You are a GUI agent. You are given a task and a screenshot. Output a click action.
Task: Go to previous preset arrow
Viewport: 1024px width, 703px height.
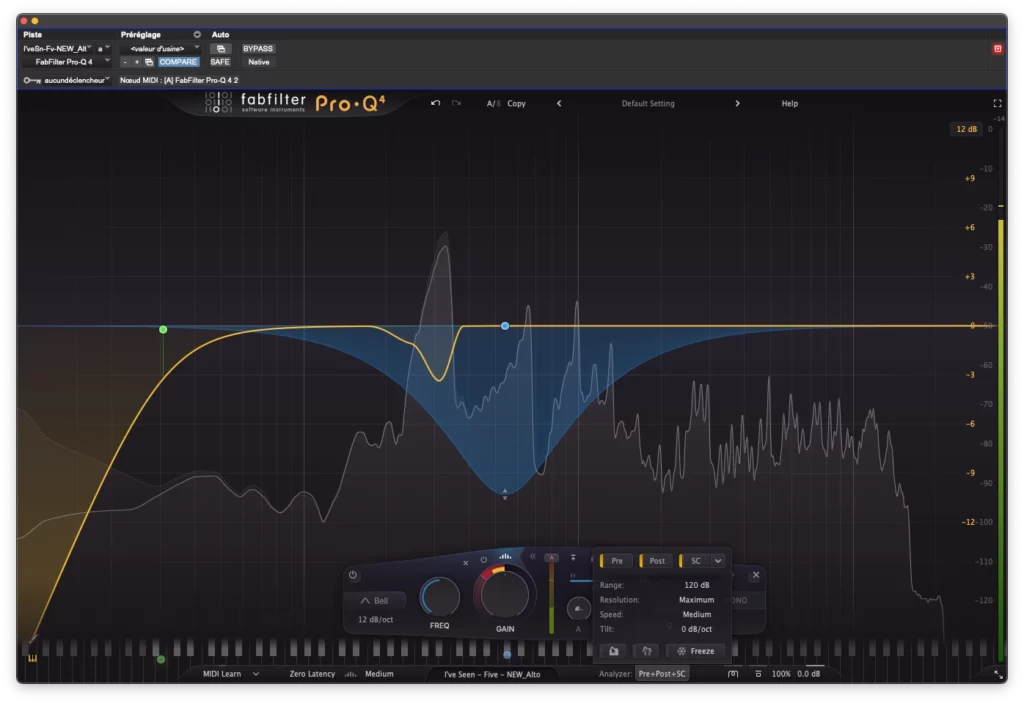click(x=559, y=103)
